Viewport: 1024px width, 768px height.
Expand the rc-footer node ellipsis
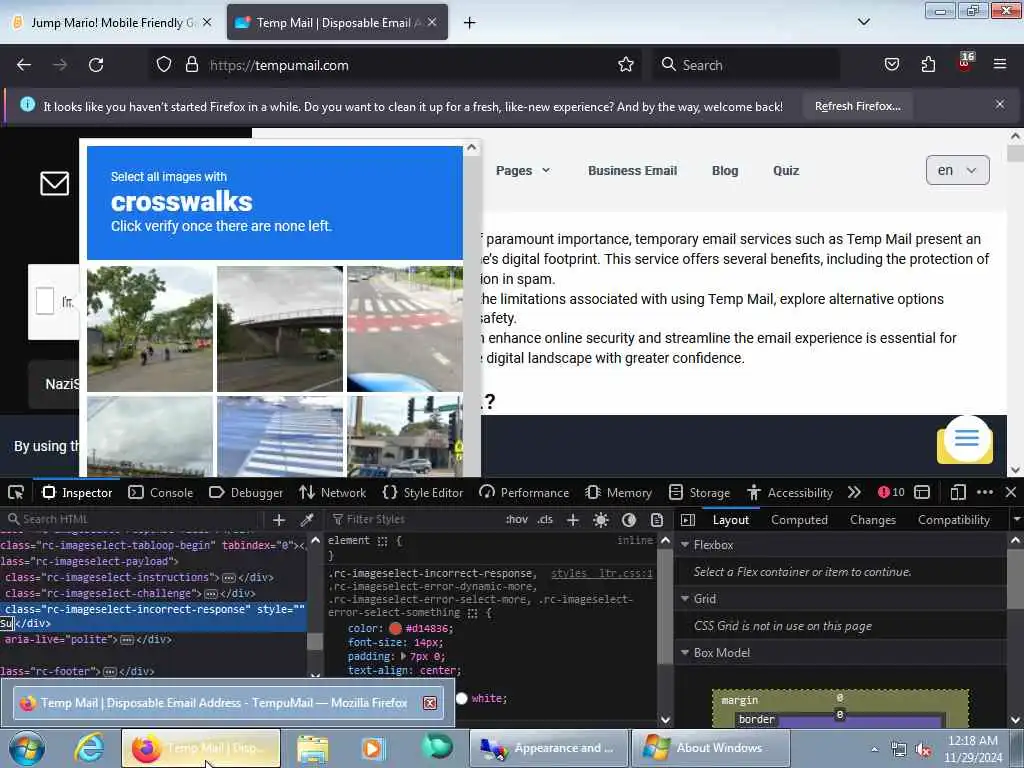[x=110, y=672]
